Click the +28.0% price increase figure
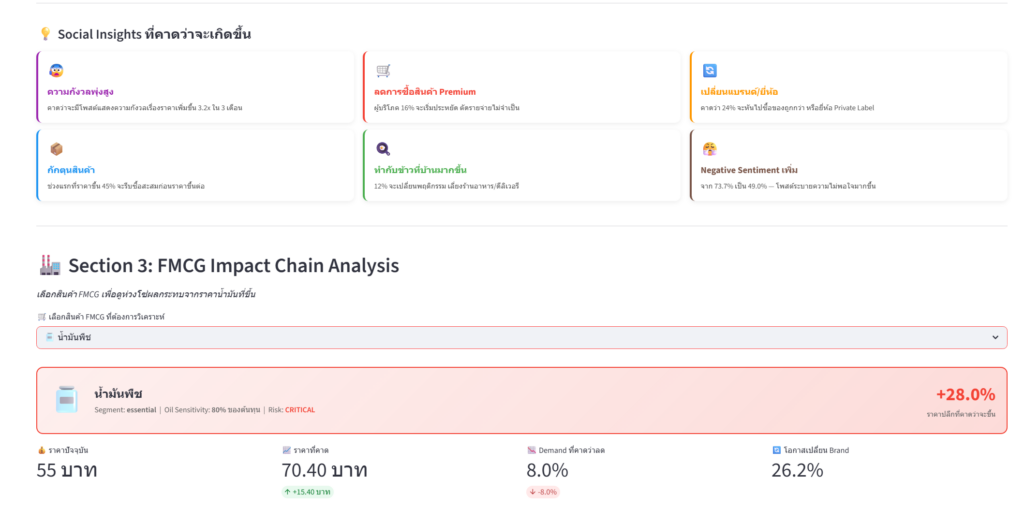 965,394
